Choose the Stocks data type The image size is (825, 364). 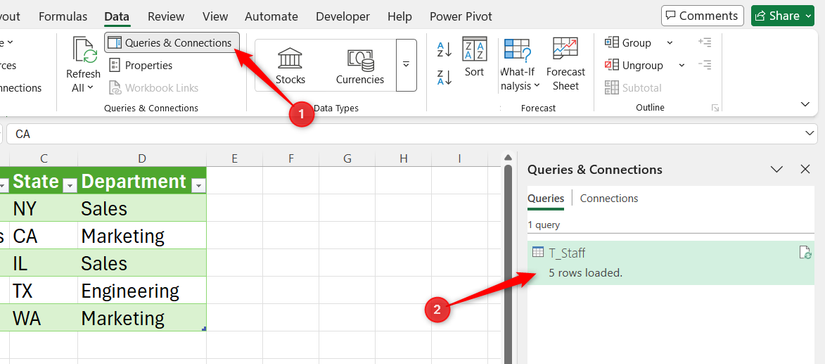pos(290,66)
